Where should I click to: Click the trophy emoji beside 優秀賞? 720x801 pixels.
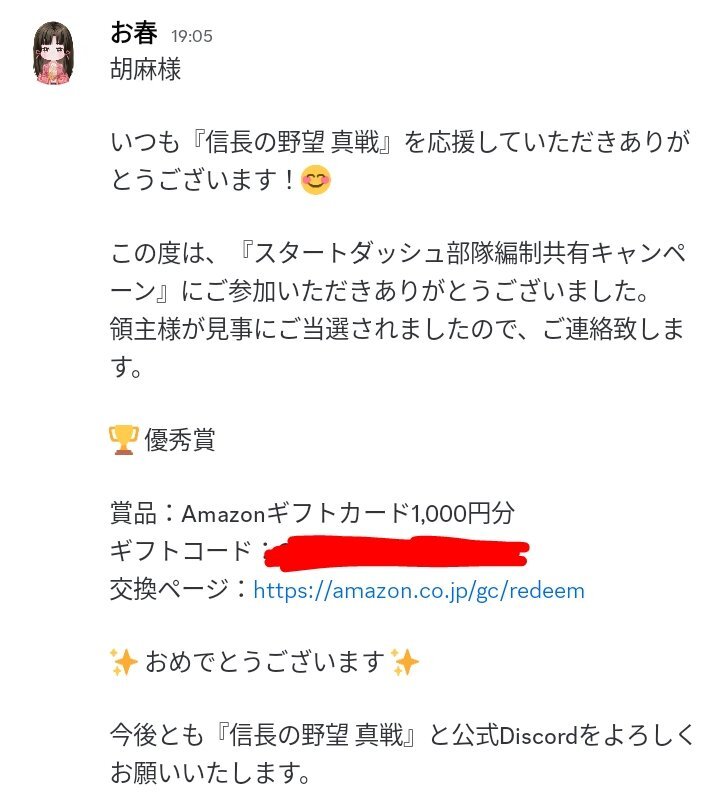[124, 440]
